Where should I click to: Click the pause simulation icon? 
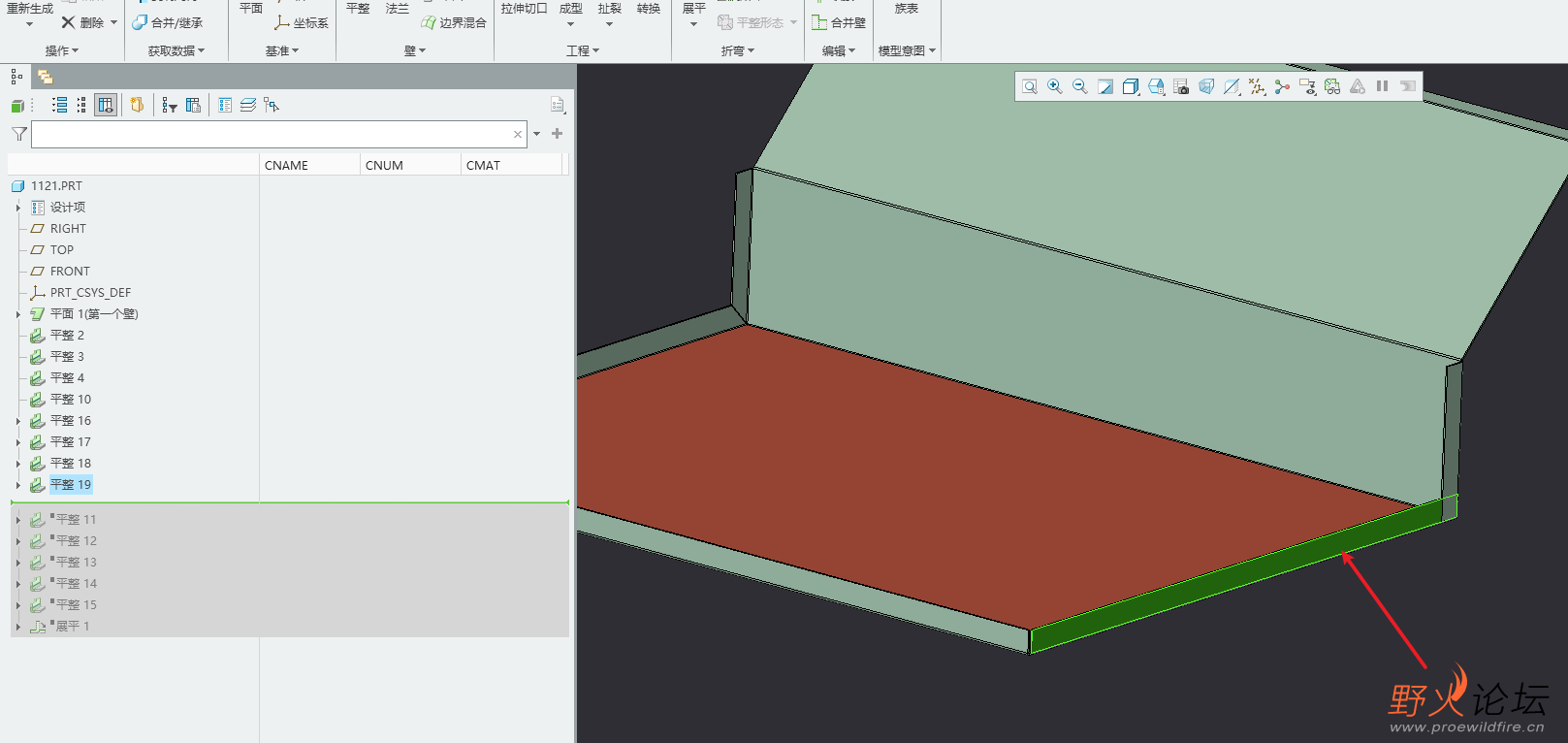click(x=1383, y=86)
